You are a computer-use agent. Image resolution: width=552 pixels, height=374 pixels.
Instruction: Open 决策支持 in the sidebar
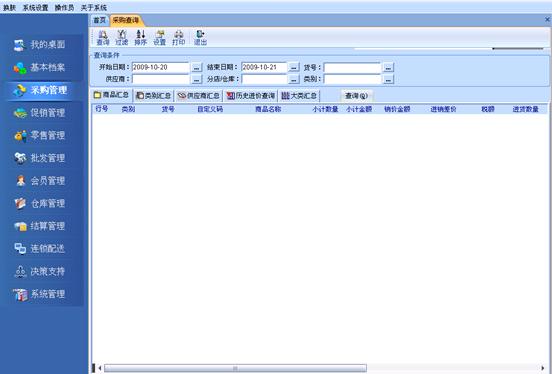[x=39, y=272]
